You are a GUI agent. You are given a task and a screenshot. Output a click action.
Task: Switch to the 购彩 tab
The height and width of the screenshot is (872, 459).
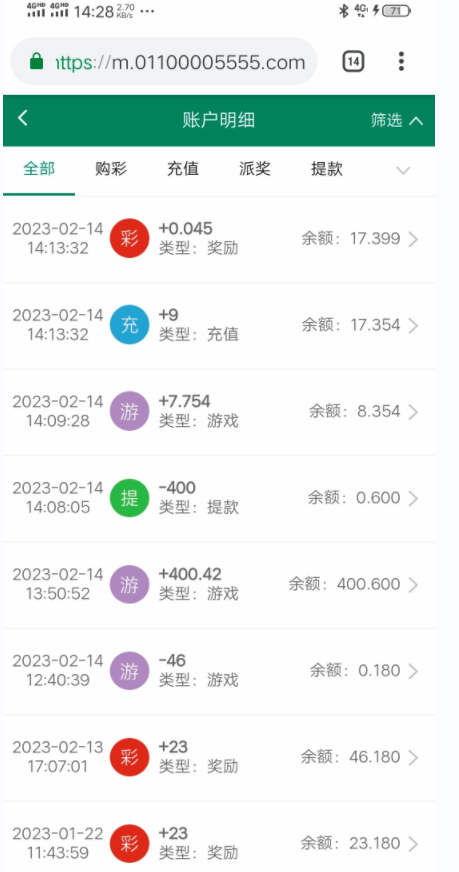(111, 169)
